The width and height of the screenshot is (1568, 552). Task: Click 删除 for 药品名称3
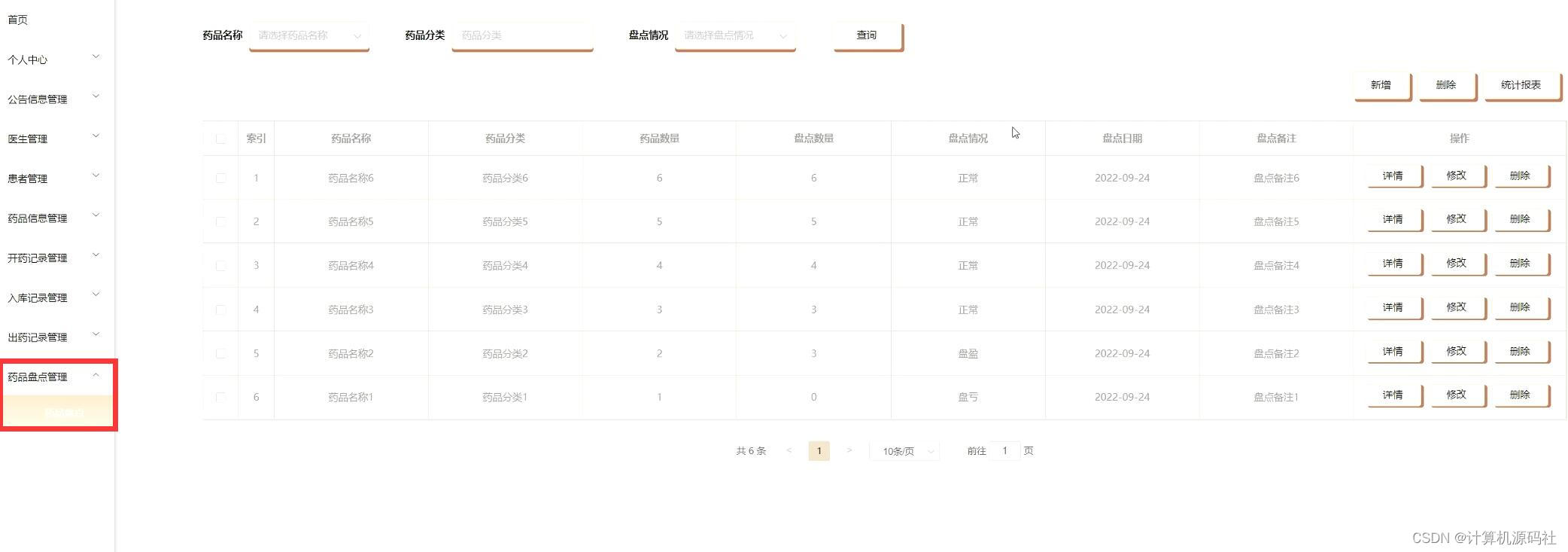[x=1521, y=307]
